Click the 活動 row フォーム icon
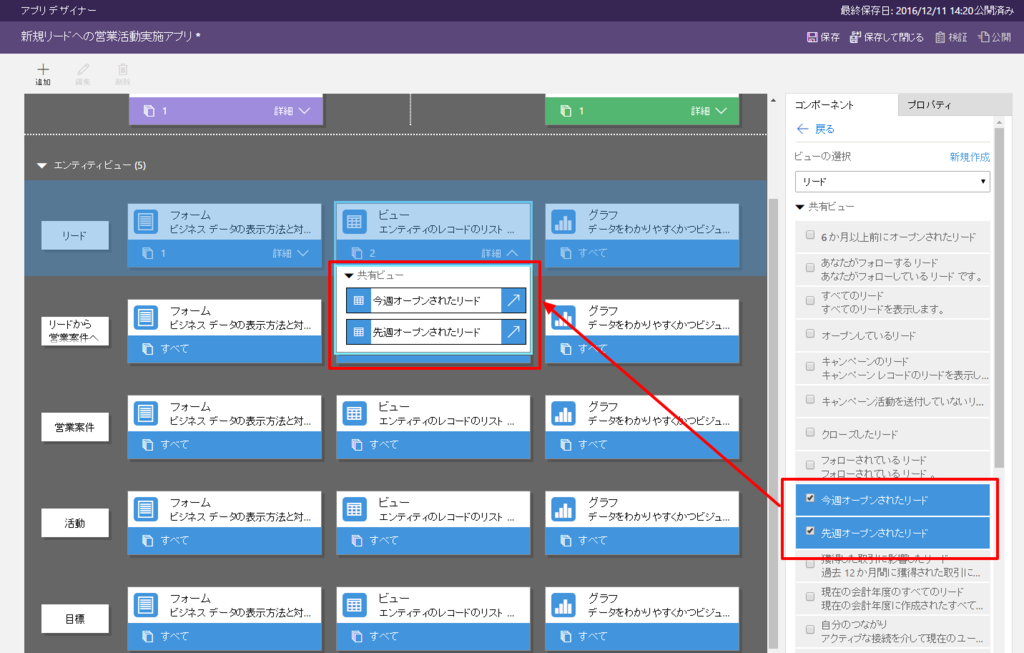The height and width of the screenshot is (653, 1024). [x=146, y=509]
